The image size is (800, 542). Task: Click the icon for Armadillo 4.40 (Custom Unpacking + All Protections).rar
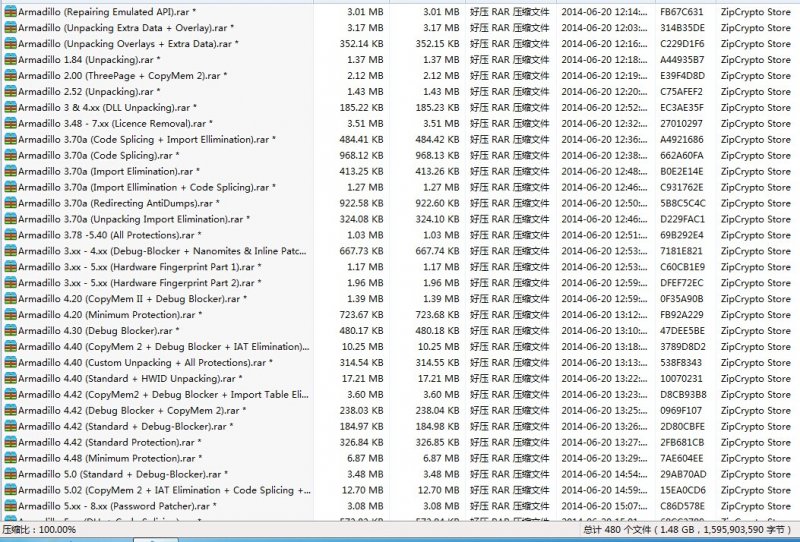pos(10,362)
